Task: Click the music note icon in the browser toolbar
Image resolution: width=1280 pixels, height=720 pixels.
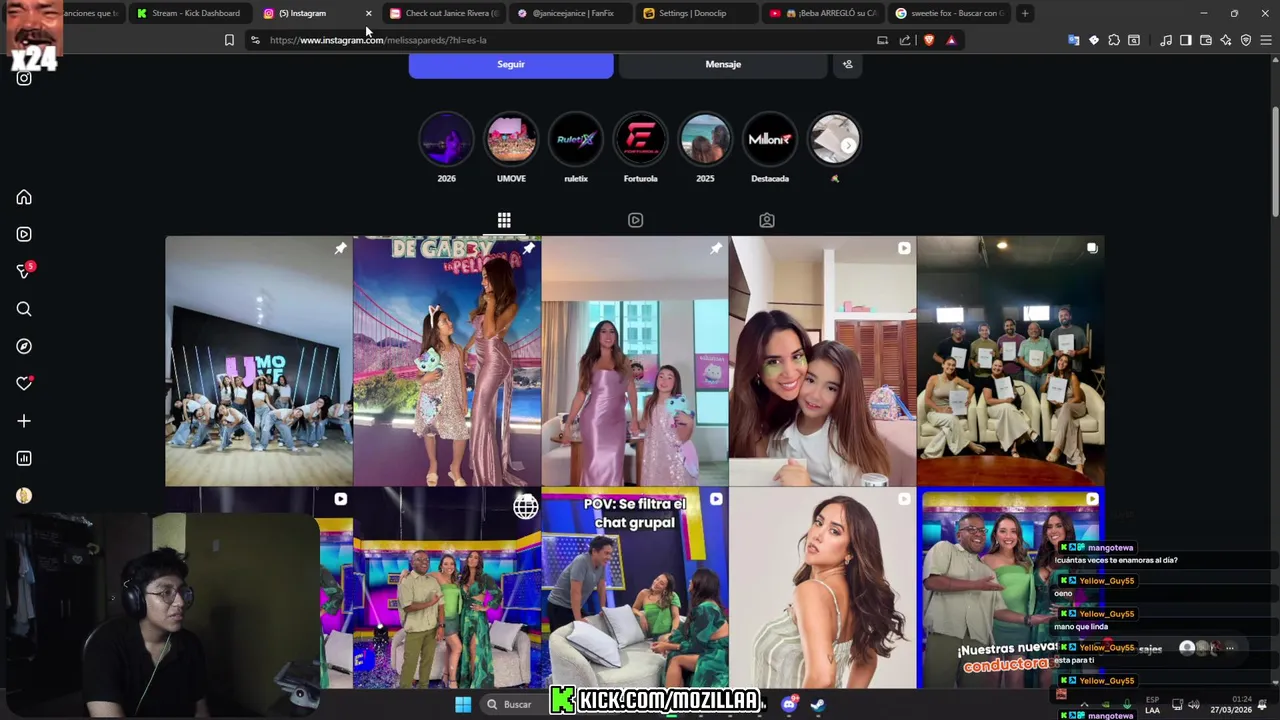Action: [x=1166, y=40]
